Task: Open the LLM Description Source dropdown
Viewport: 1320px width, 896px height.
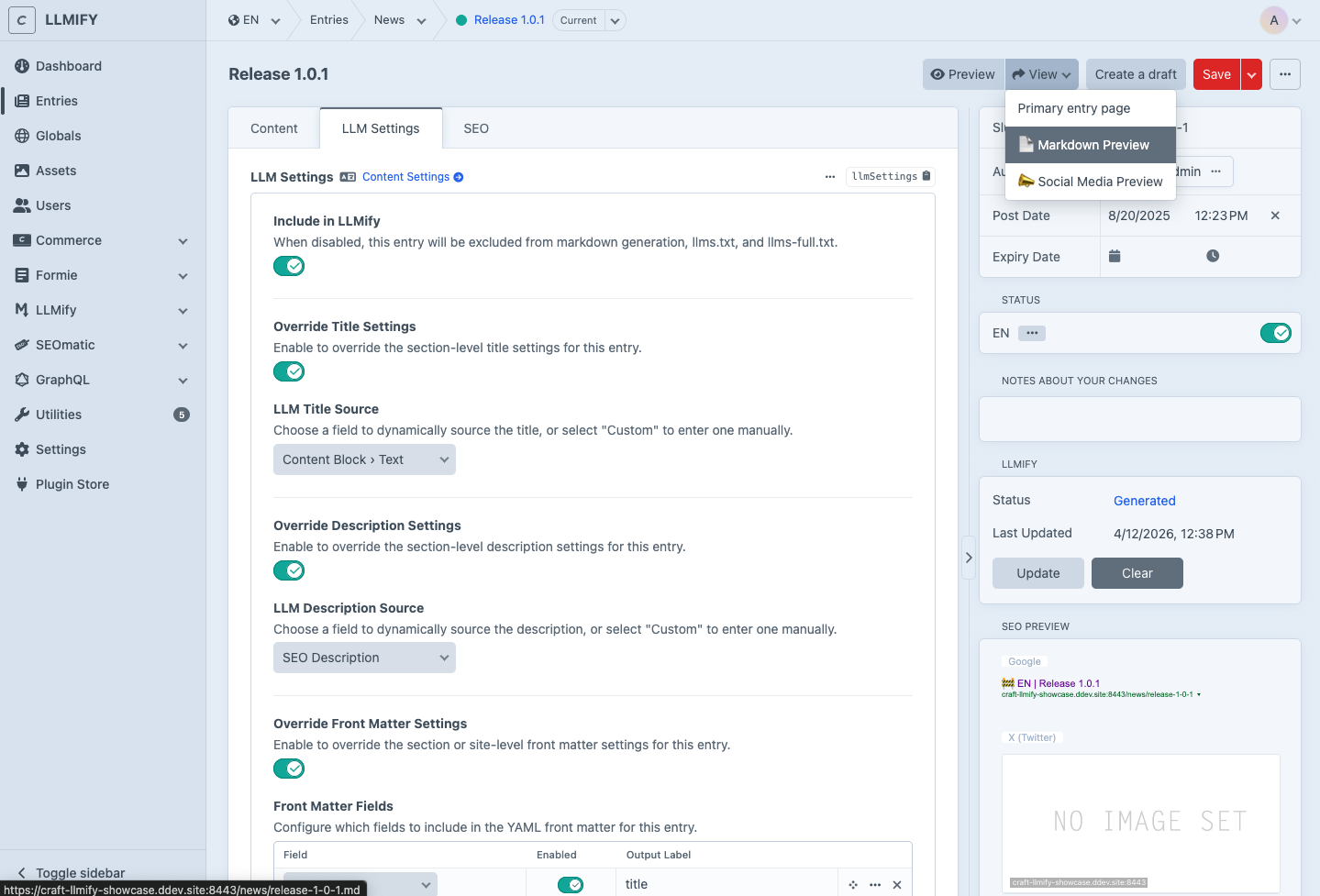Action: pyautogui.click(x=364, y=657)
